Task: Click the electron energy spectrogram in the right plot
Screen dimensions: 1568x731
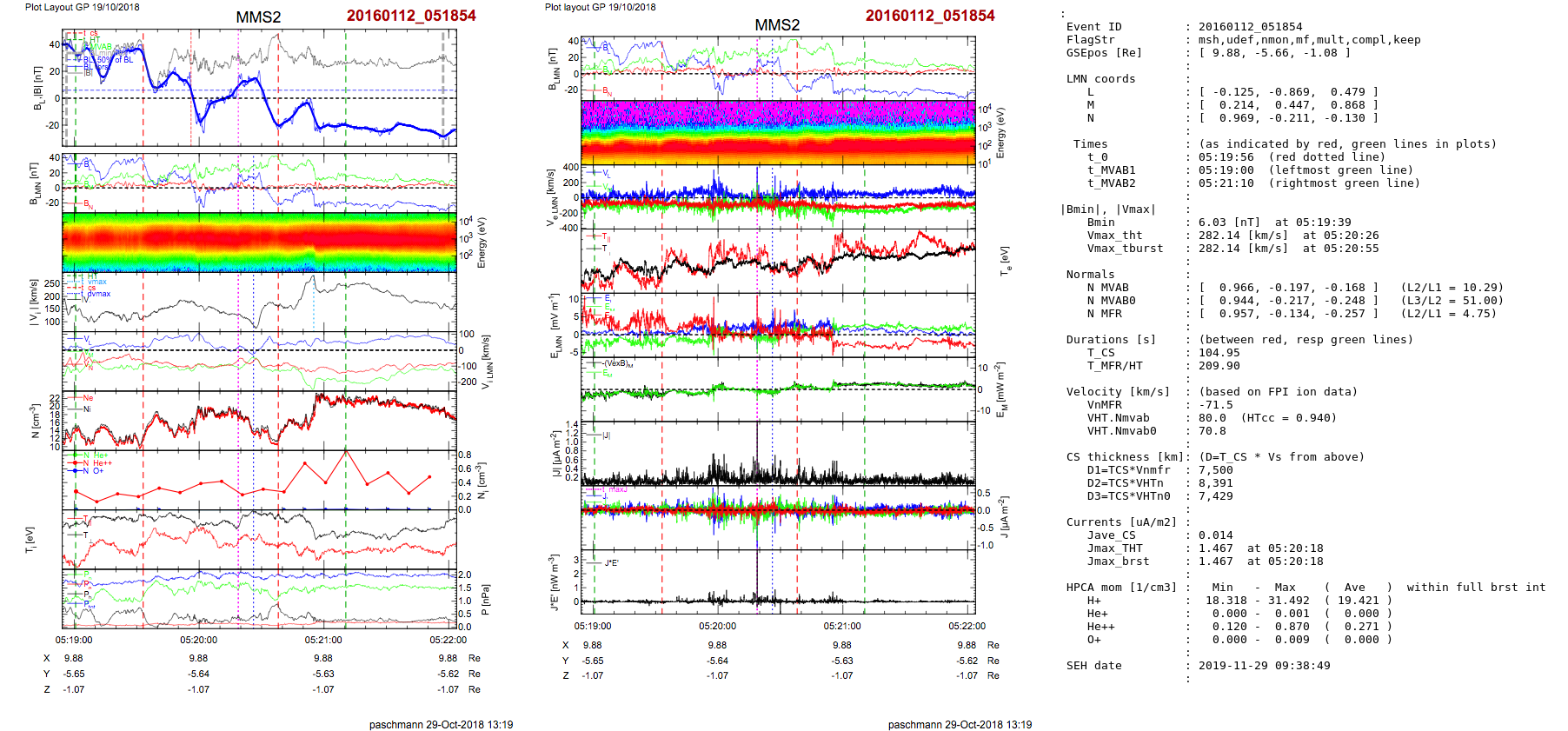Action: click(778, 132)
